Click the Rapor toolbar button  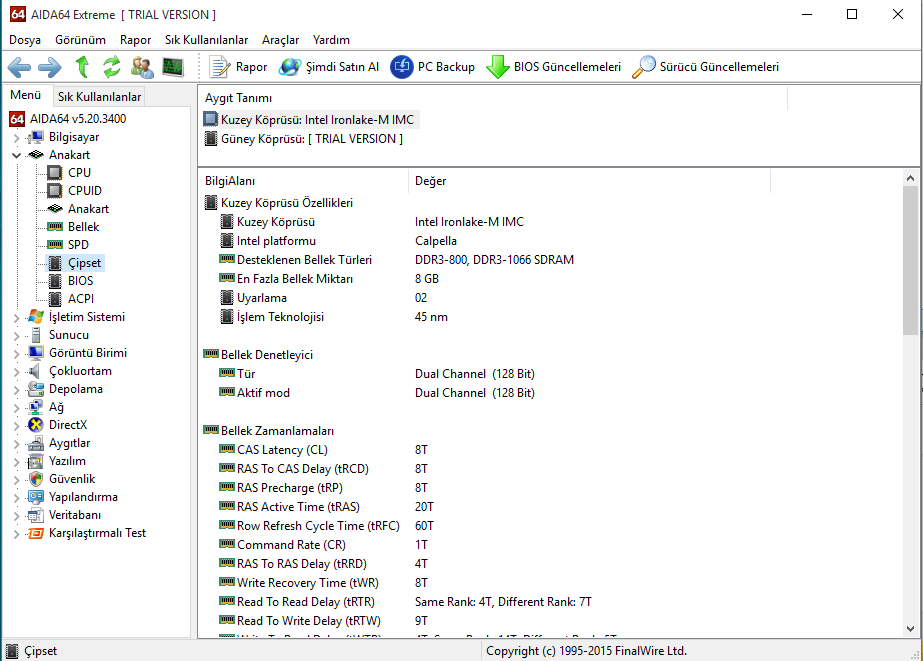click(x=240, y=67)
